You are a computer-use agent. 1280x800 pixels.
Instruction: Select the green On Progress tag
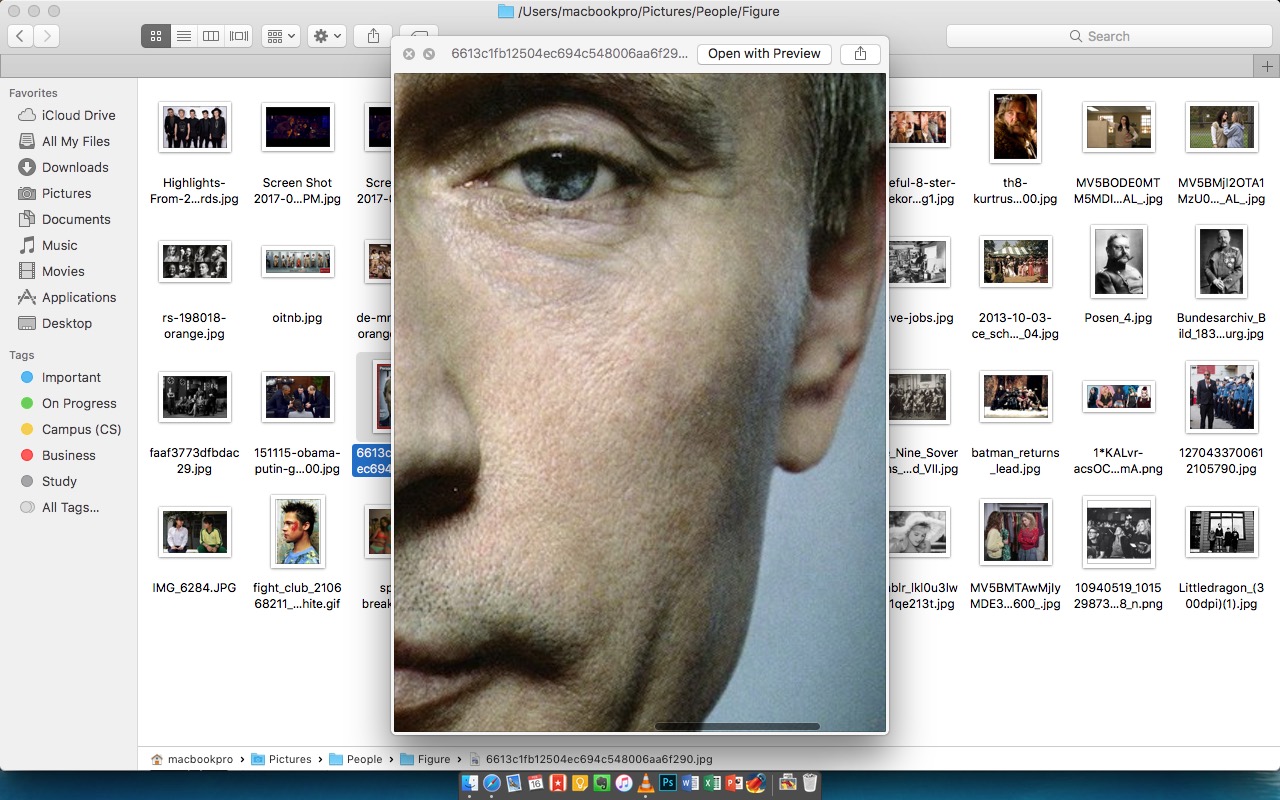click(x=68, y=403)
